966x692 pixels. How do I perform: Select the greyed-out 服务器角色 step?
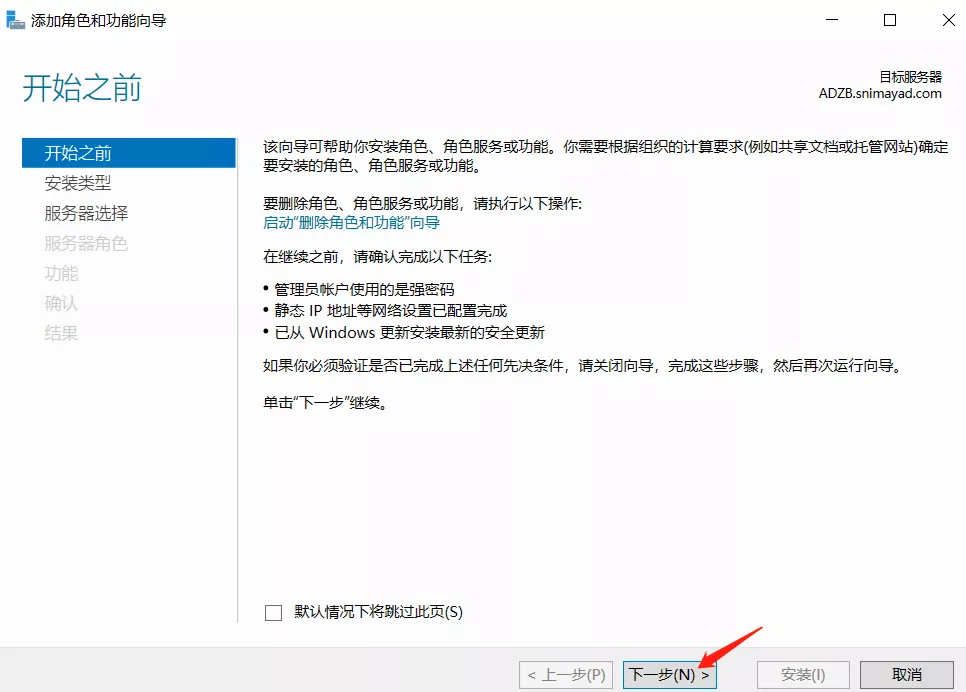click(x=86, y=243)
